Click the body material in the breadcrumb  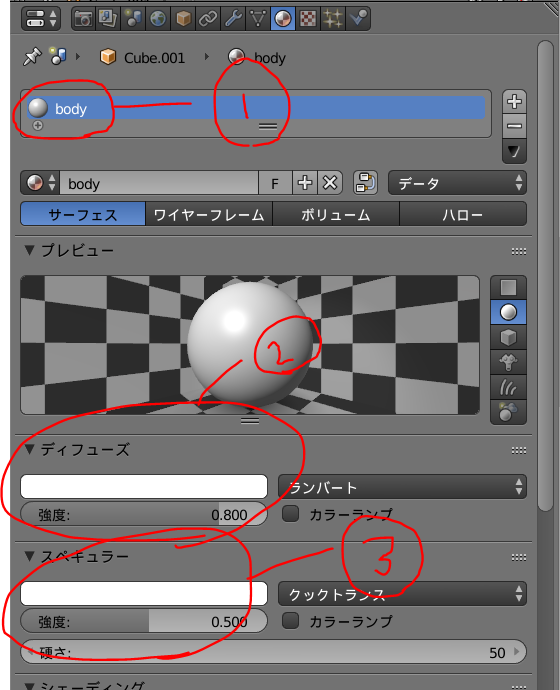[x=257, y=58]
